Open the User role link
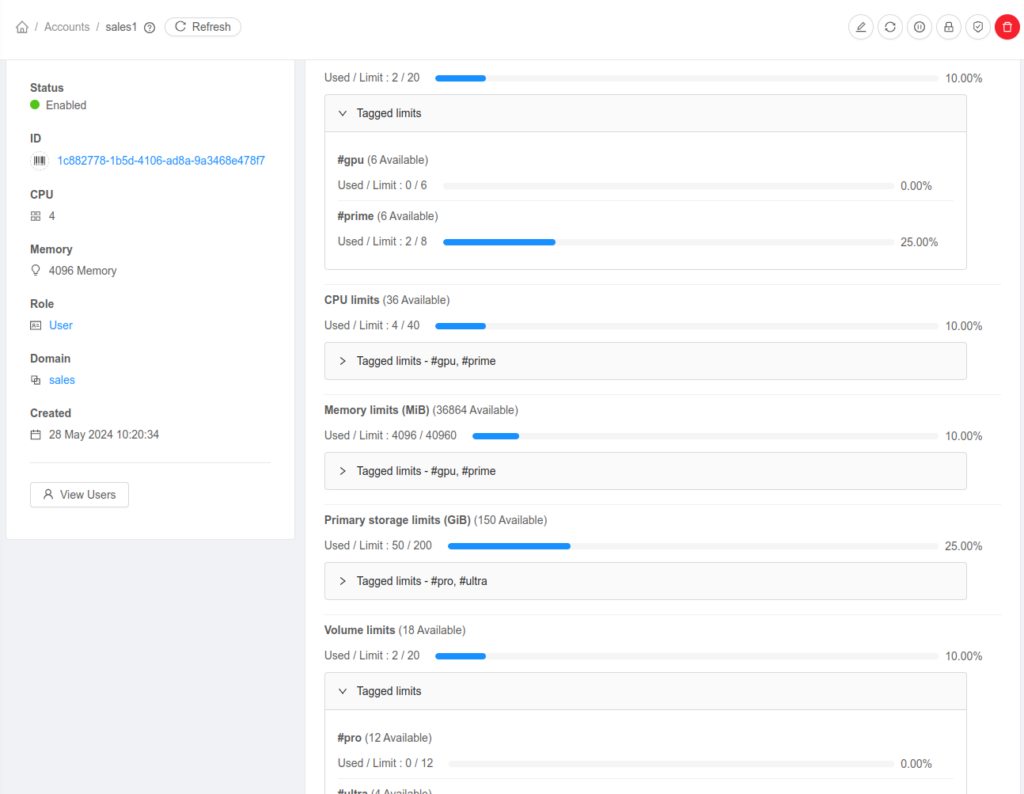This screenshot has height=794, width=1024. (x=61, y=325)
